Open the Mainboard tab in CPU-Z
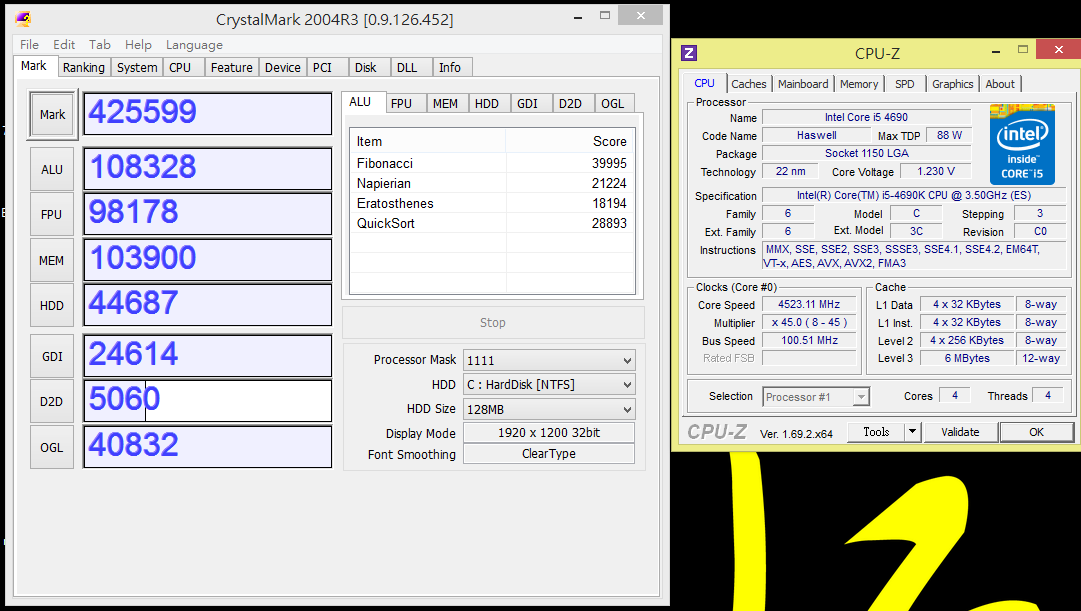 pyautogui.click(x=803, y=84)
